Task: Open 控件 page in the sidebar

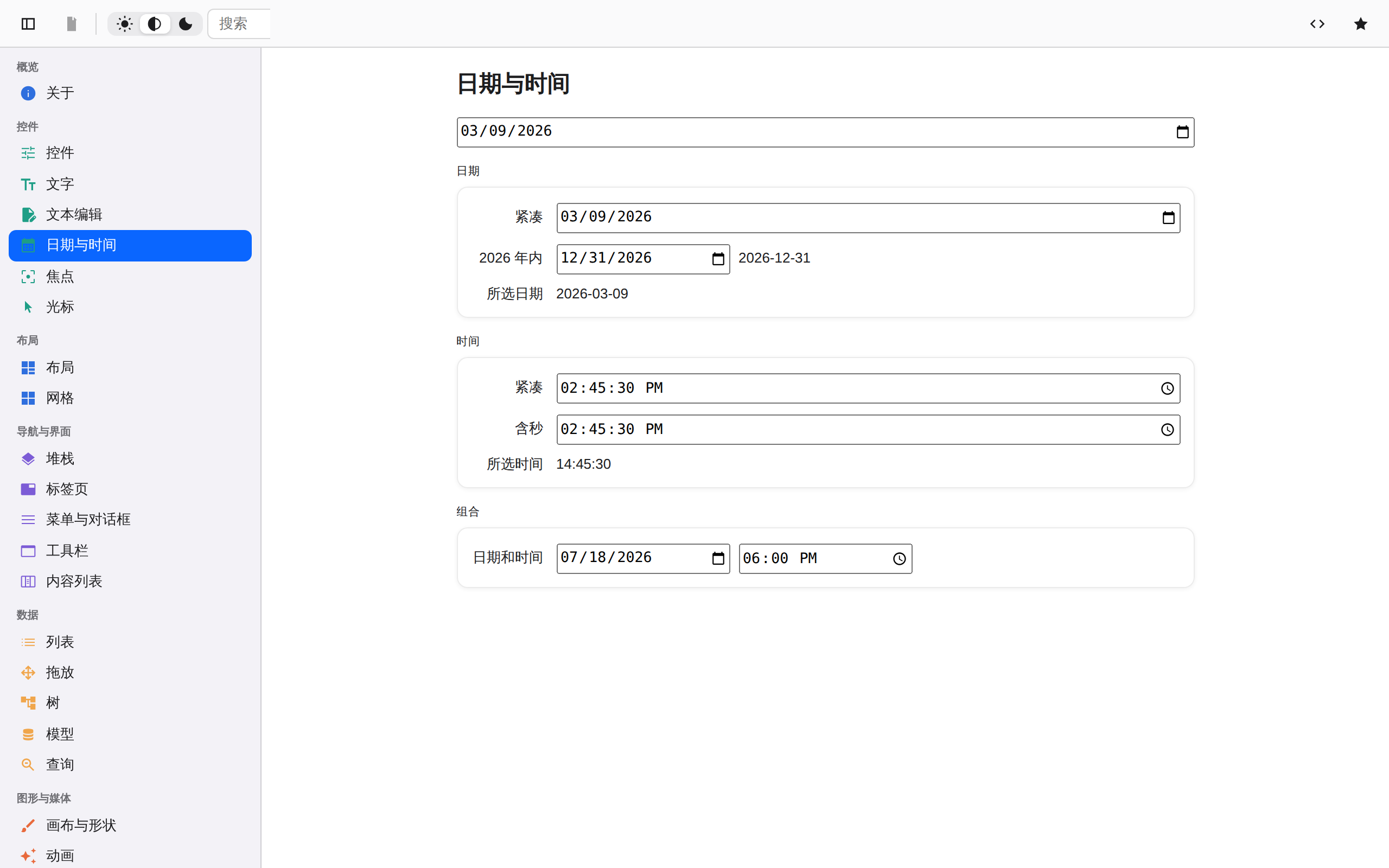Action: 130,152
